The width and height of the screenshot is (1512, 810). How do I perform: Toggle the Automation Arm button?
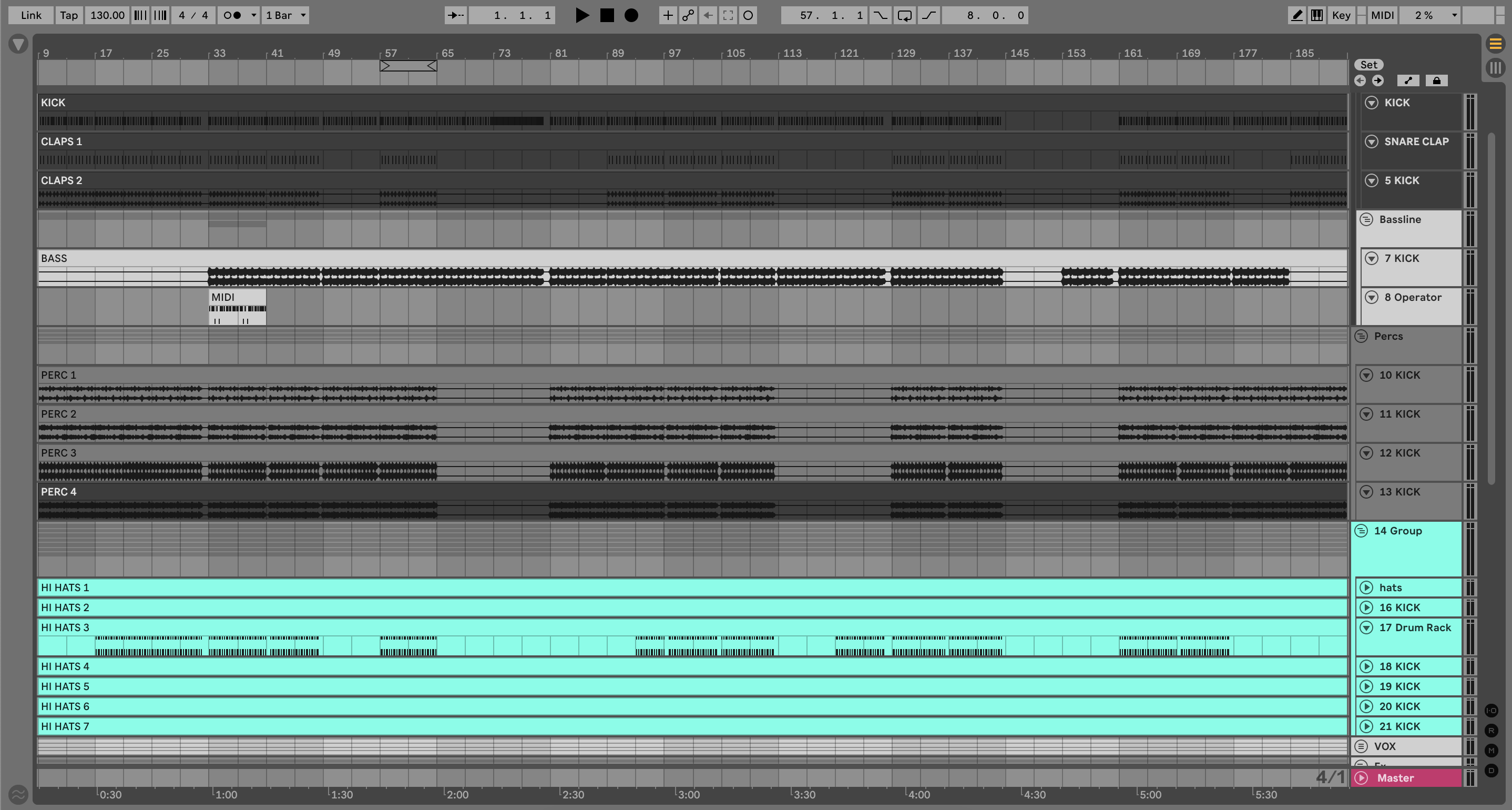(688, 15)
